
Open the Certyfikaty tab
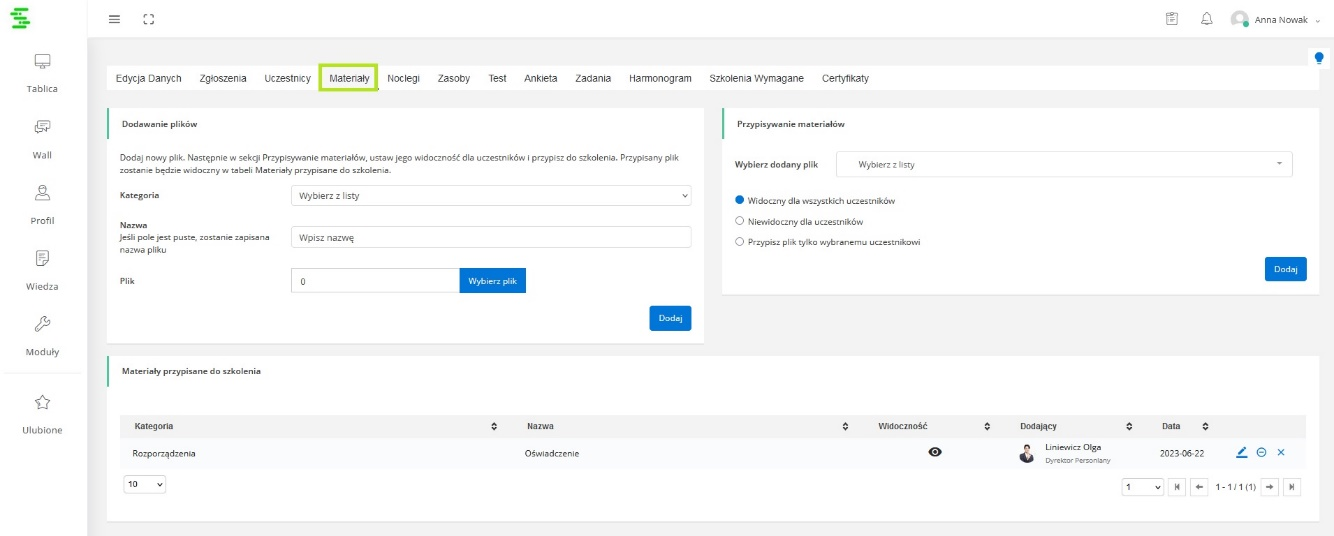coord(845,78)
